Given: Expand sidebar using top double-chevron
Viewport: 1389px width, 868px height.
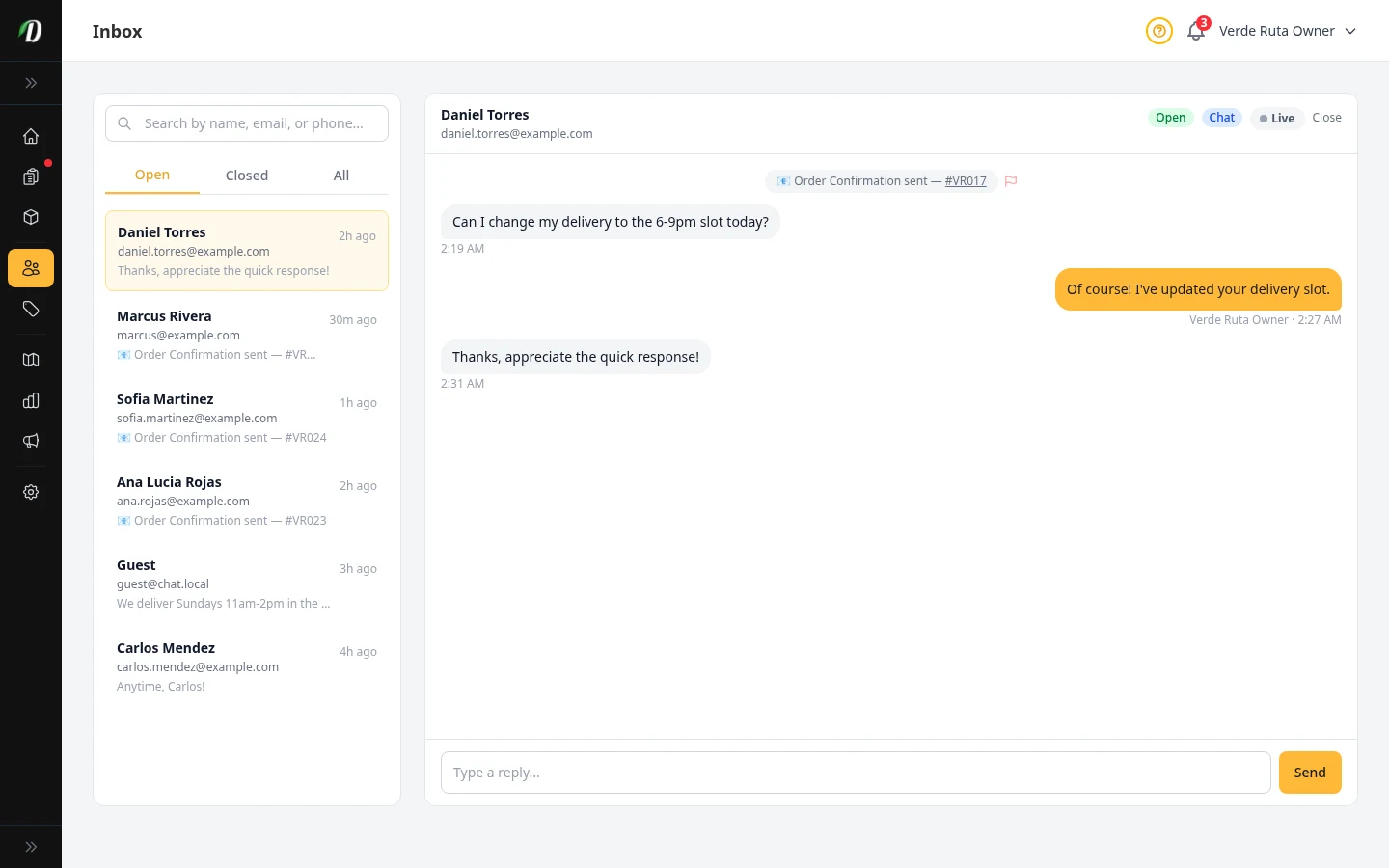Looking at the screenshot, I should point(31,83).
